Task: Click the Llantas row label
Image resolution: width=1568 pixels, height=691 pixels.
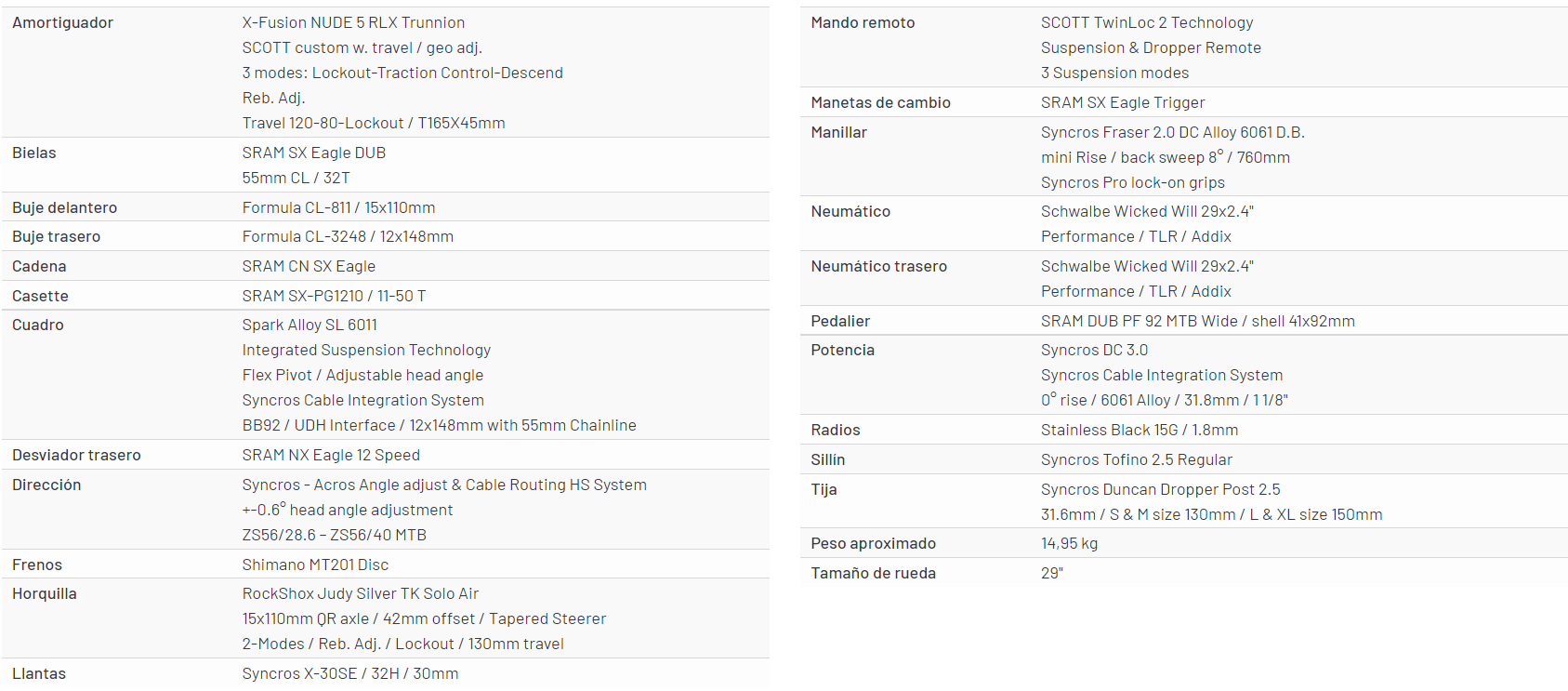Action: pos(39,673)
